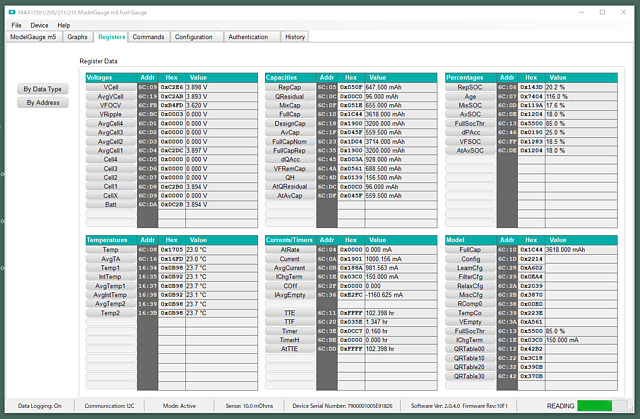Viewport: 640px width, 419px height.
Task: Select the IntTemp register button
Action: pyautogui.click(x=111, y=277)
